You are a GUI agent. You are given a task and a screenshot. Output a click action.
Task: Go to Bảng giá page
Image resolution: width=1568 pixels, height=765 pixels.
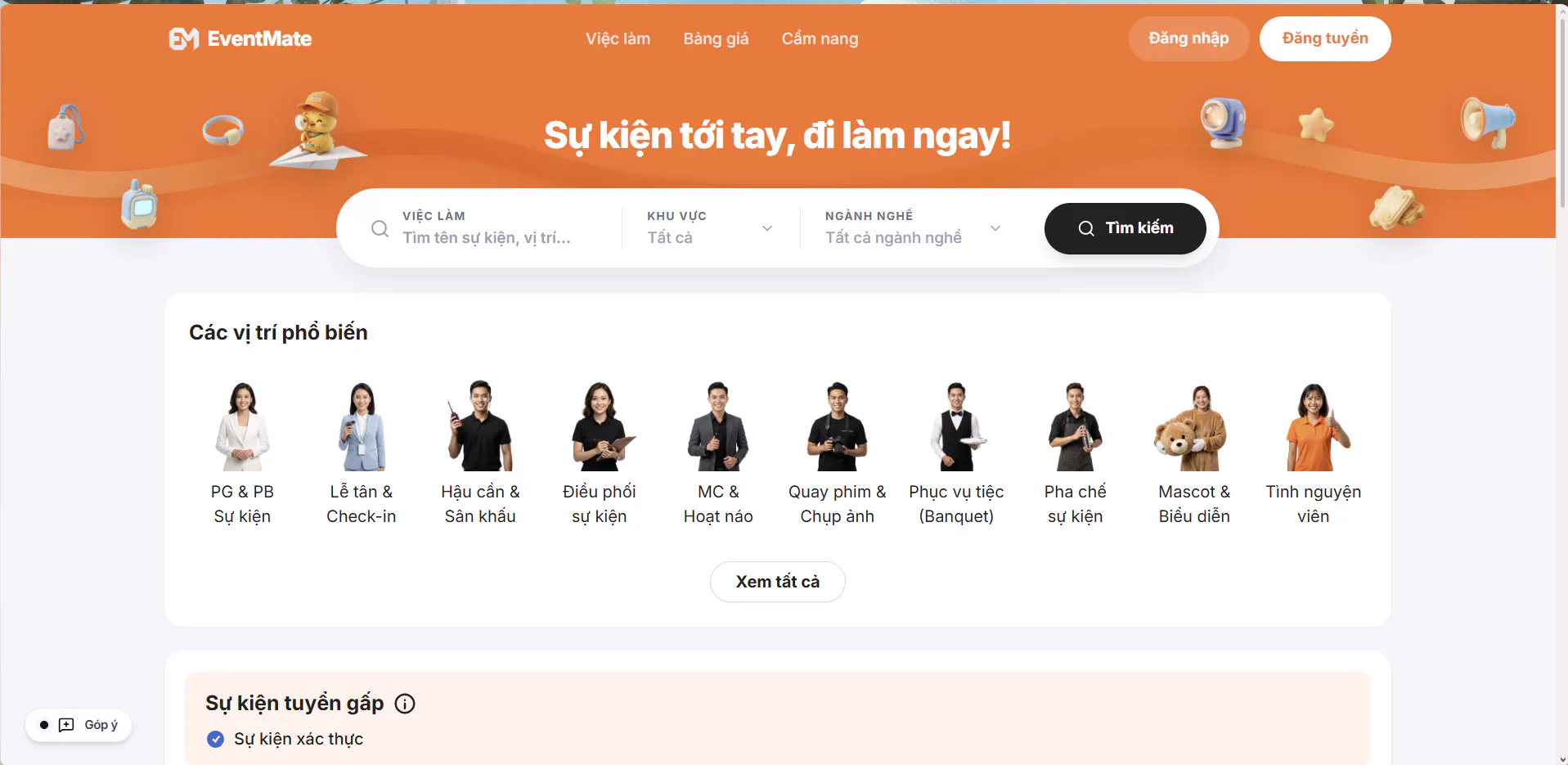pos(716,38)
